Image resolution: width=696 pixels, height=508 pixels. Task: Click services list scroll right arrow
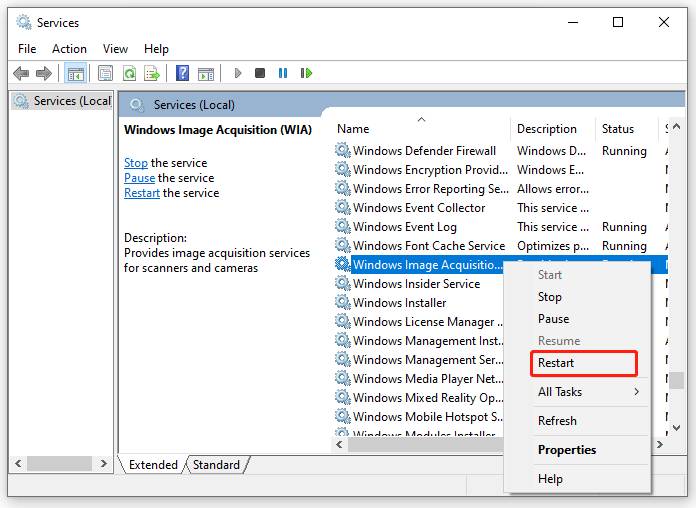660,444
